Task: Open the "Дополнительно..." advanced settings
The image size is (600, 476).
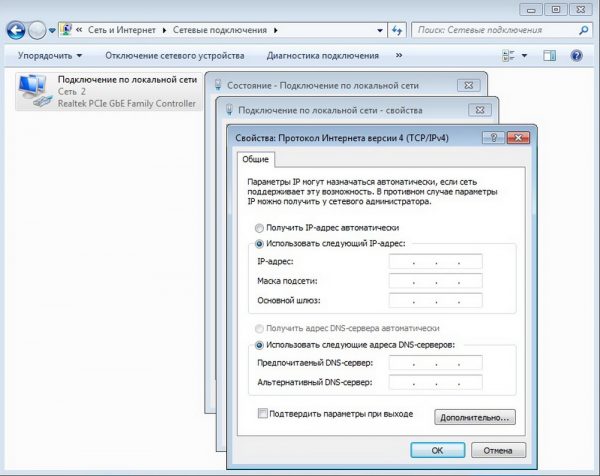Action: (475, 417)
